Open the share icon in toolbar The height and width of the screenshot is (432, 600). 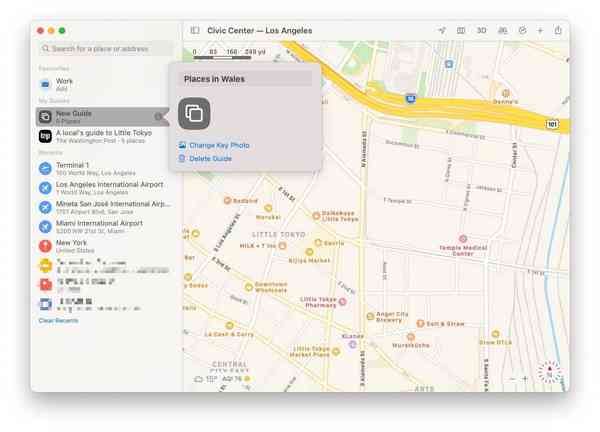tap(558, 30)
